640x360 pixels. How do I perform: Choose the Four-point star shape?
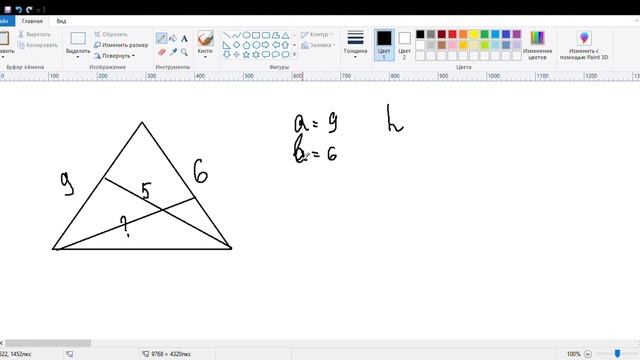point(236,54)
